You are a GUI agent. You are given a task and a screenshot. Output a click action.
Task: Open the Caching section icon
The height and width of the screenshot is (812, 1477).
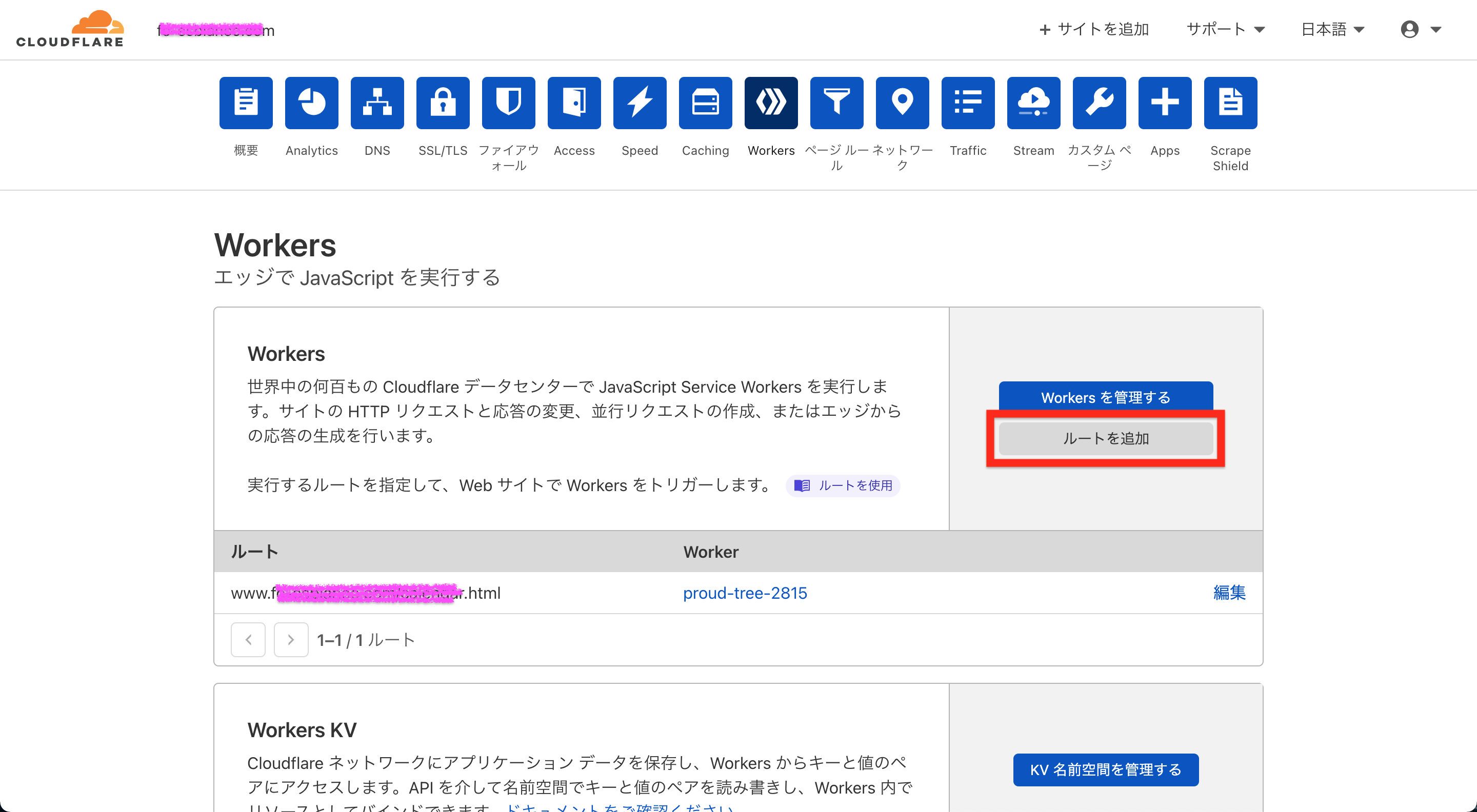tap(705, 103)
